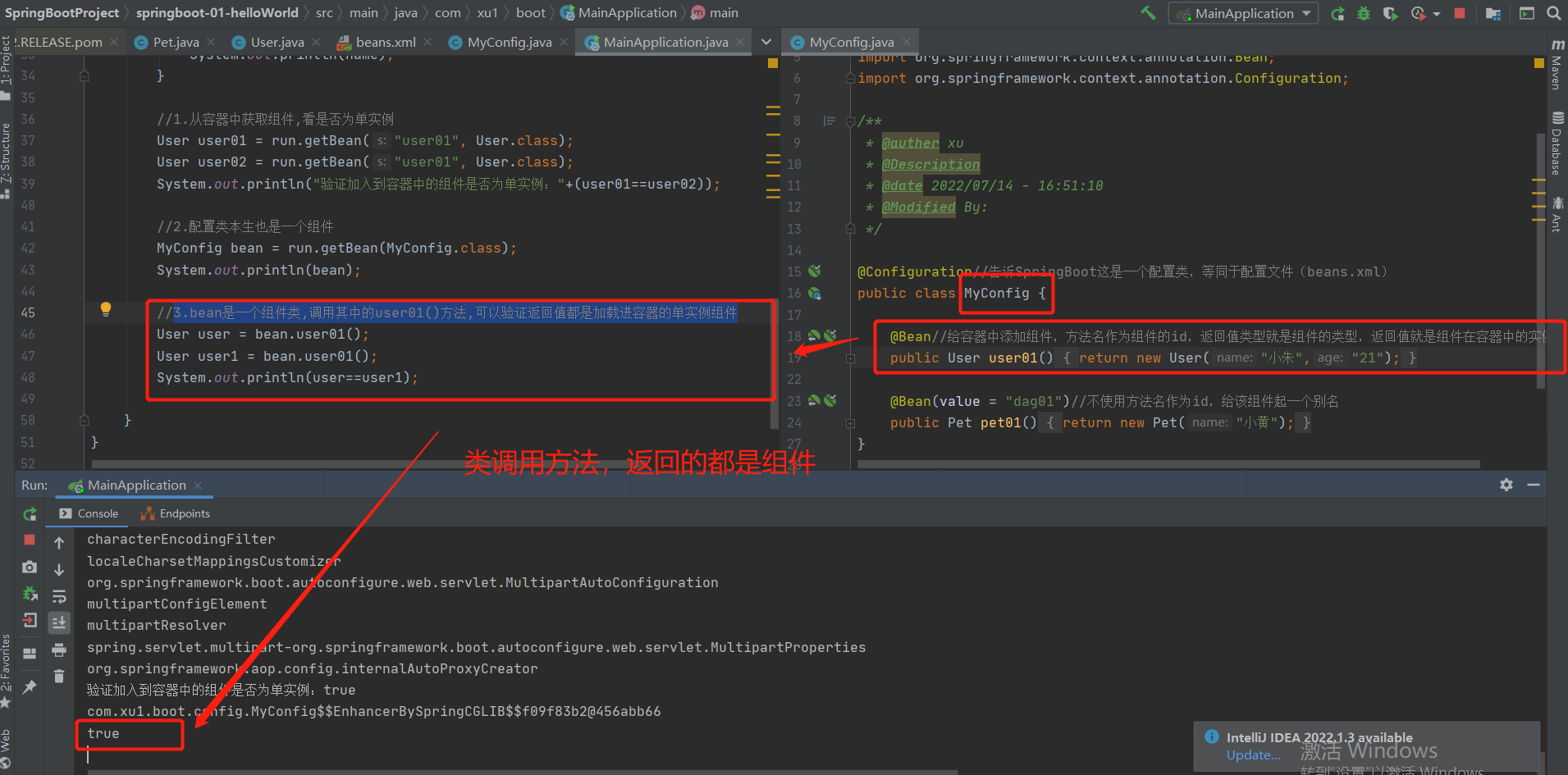Open the Favorites tool window
This screenshot has width=1568, height=775.
pos(7,671)
